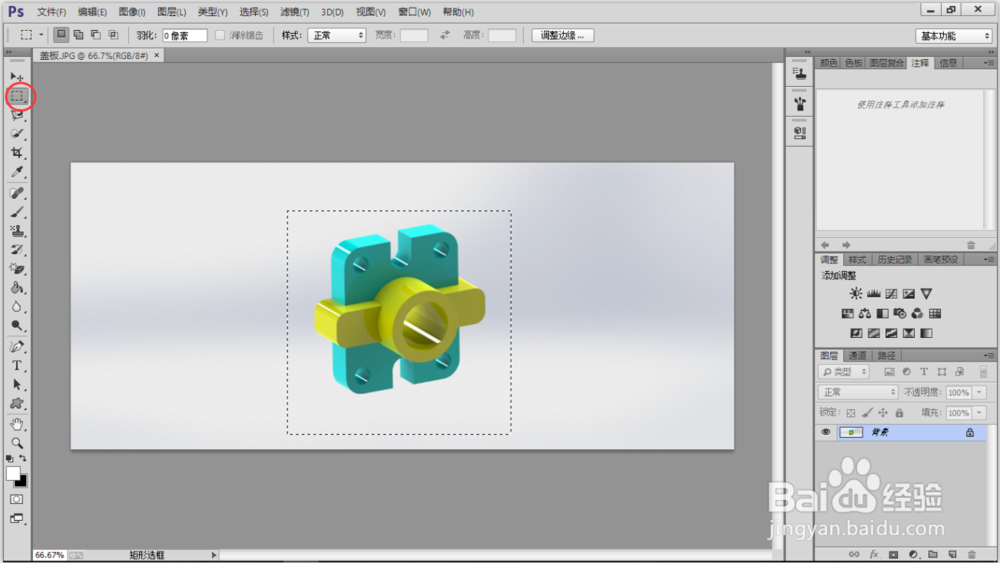
Task: Open the status bar info arrow
Action: [214, 555]
